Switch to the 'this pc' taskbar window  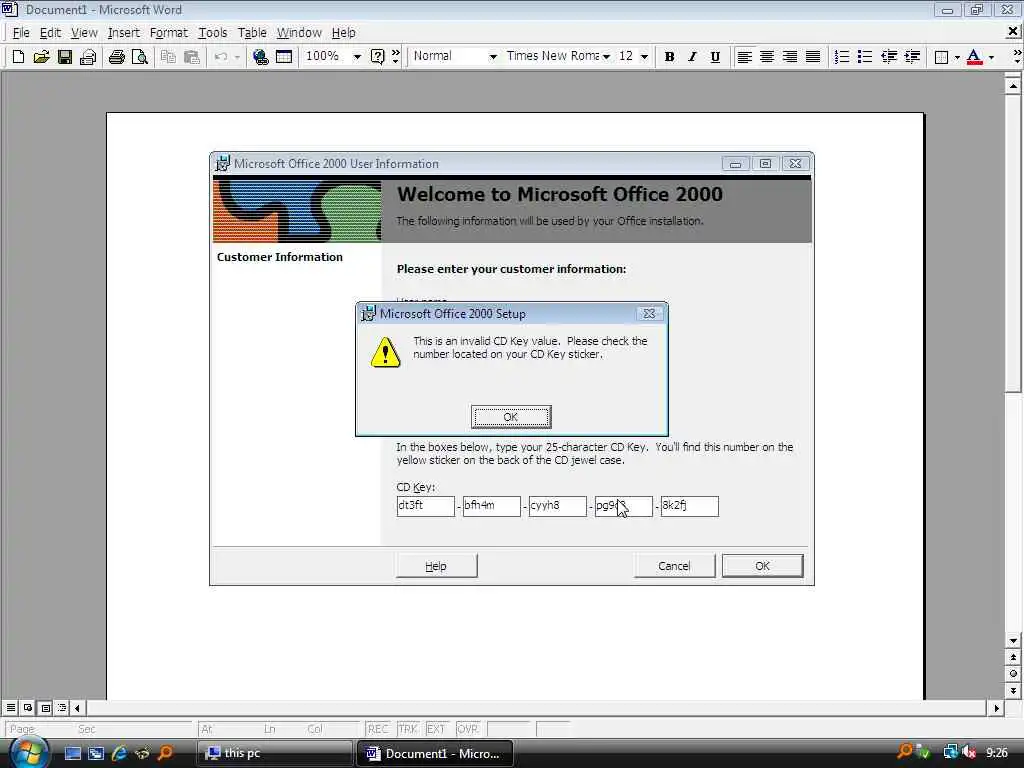coord(275,753)
